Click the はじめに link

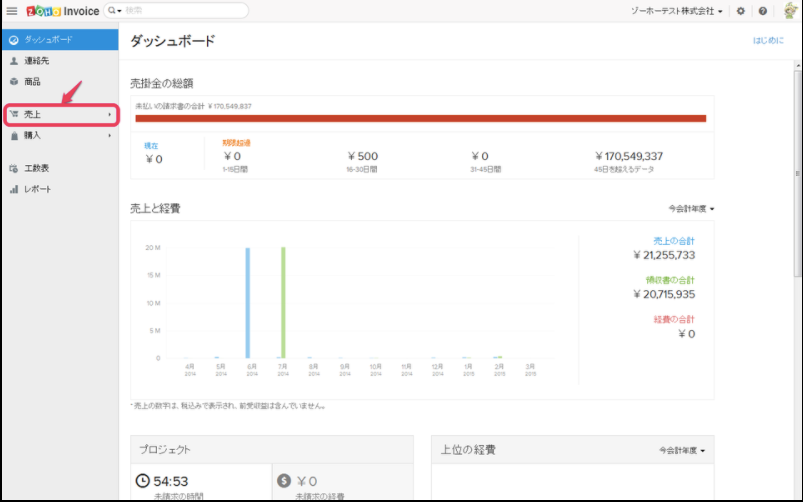[767, 41]
